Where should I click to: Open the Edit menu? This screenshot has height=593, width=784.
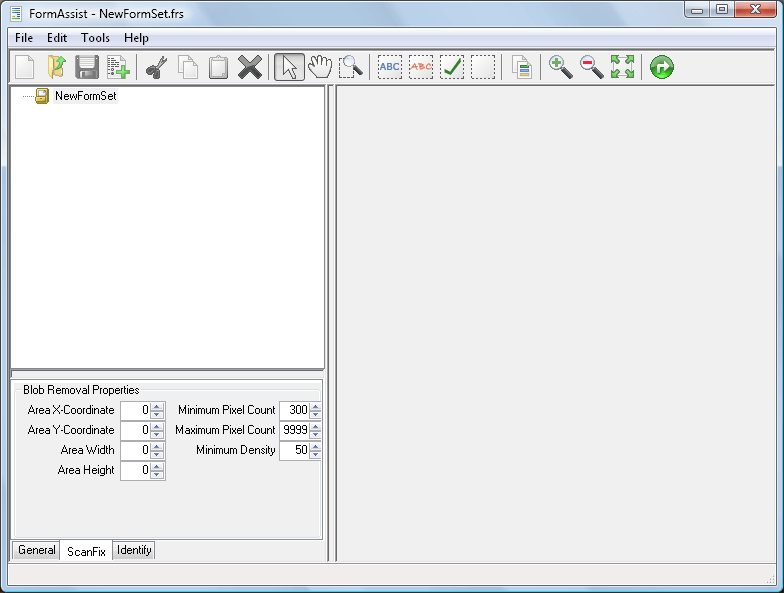click(57, 38)
